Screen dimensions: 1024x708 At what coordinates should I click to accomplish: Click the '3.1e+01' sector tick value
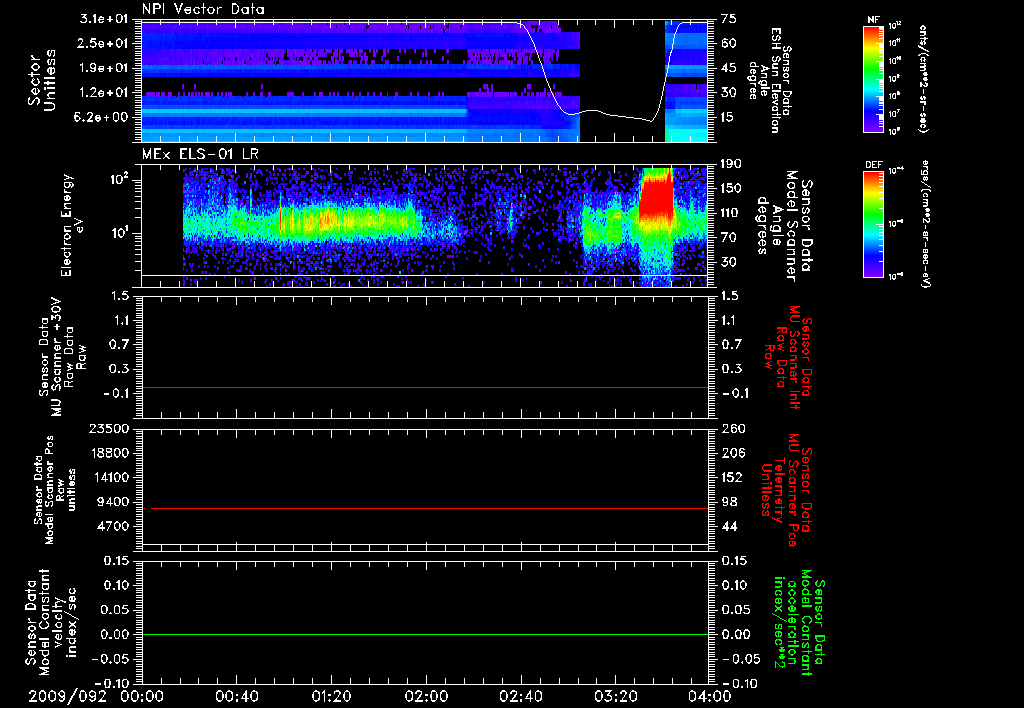(103, 19)
